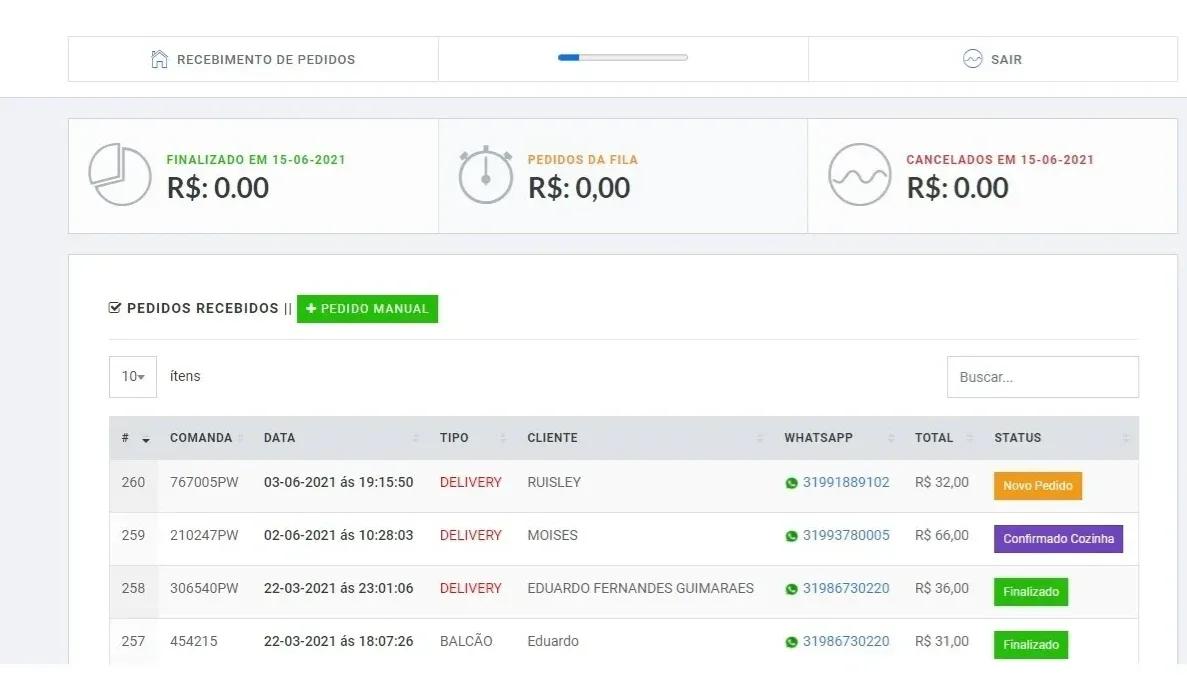Screen dimensions: 1187x696
Task: Select order number 257
Action: tap(133, 641)
